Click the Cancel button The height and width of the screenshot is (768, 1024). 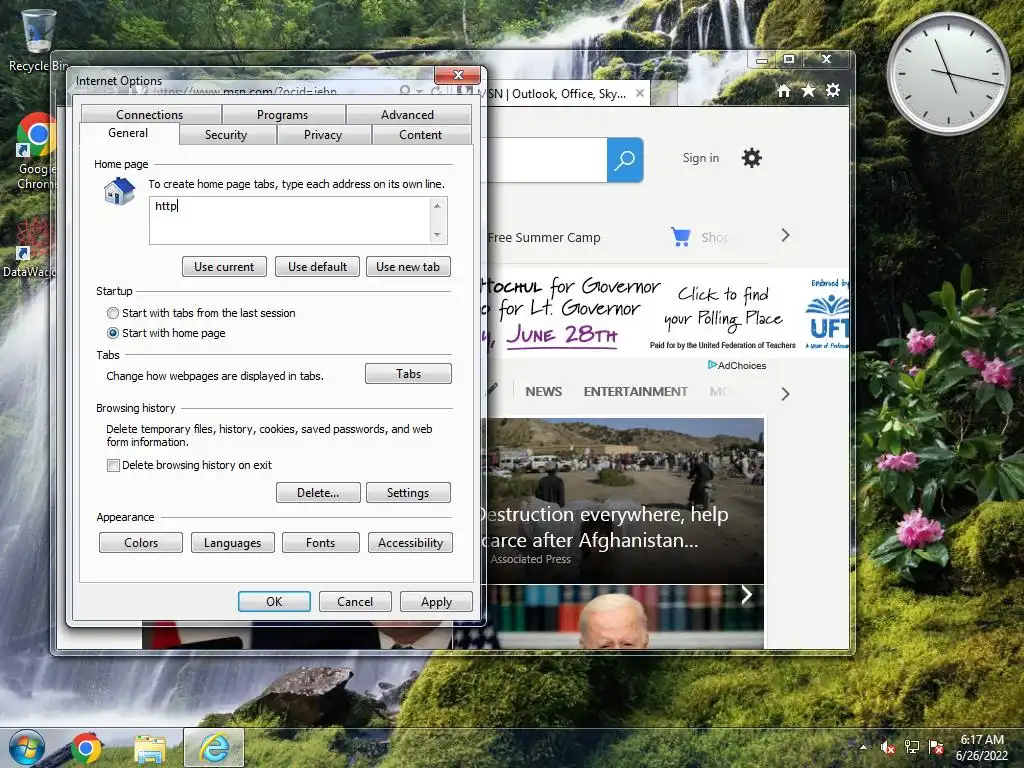355,601
